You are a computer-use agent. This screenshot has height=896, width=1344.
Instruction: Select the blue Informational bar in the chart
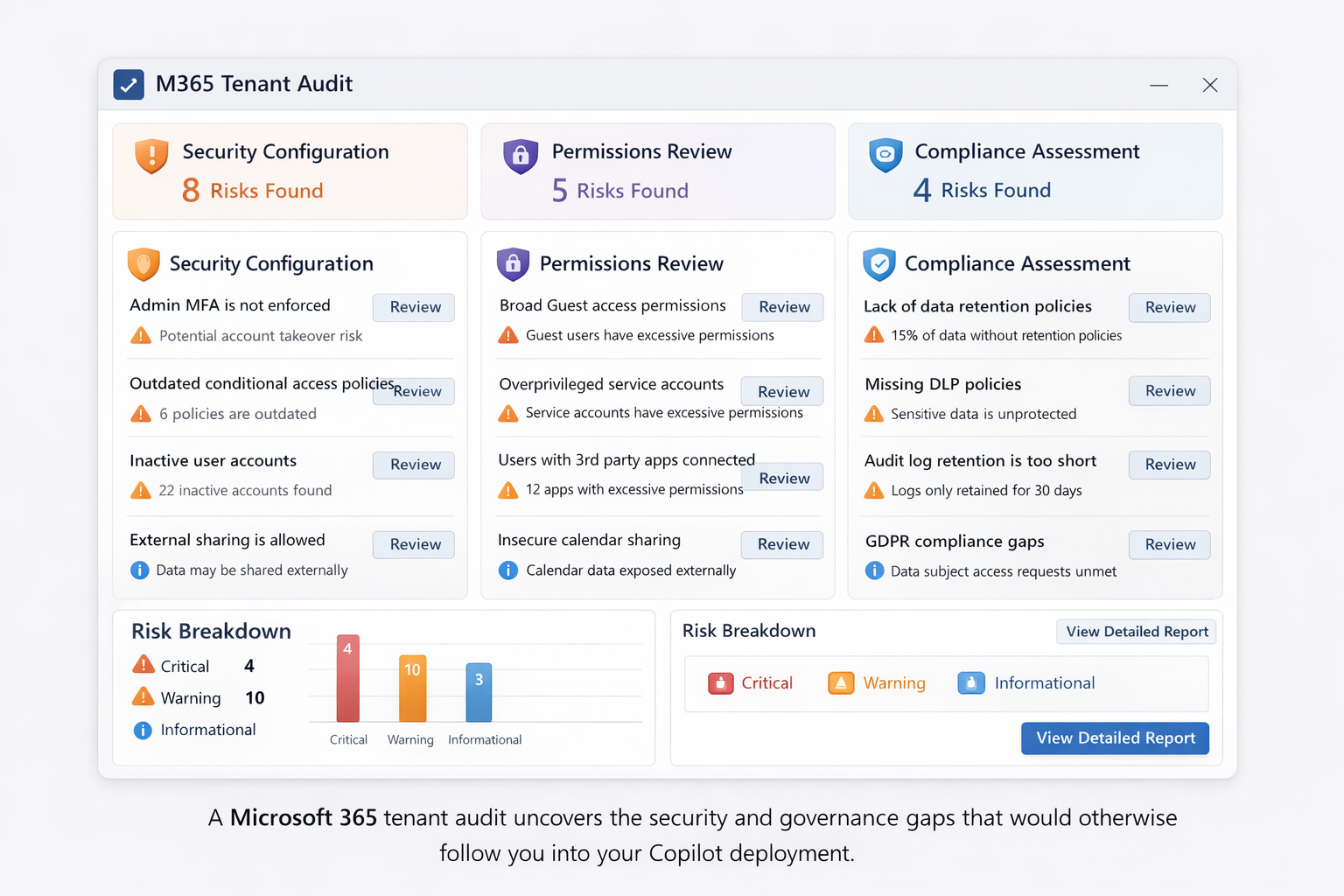479,692
